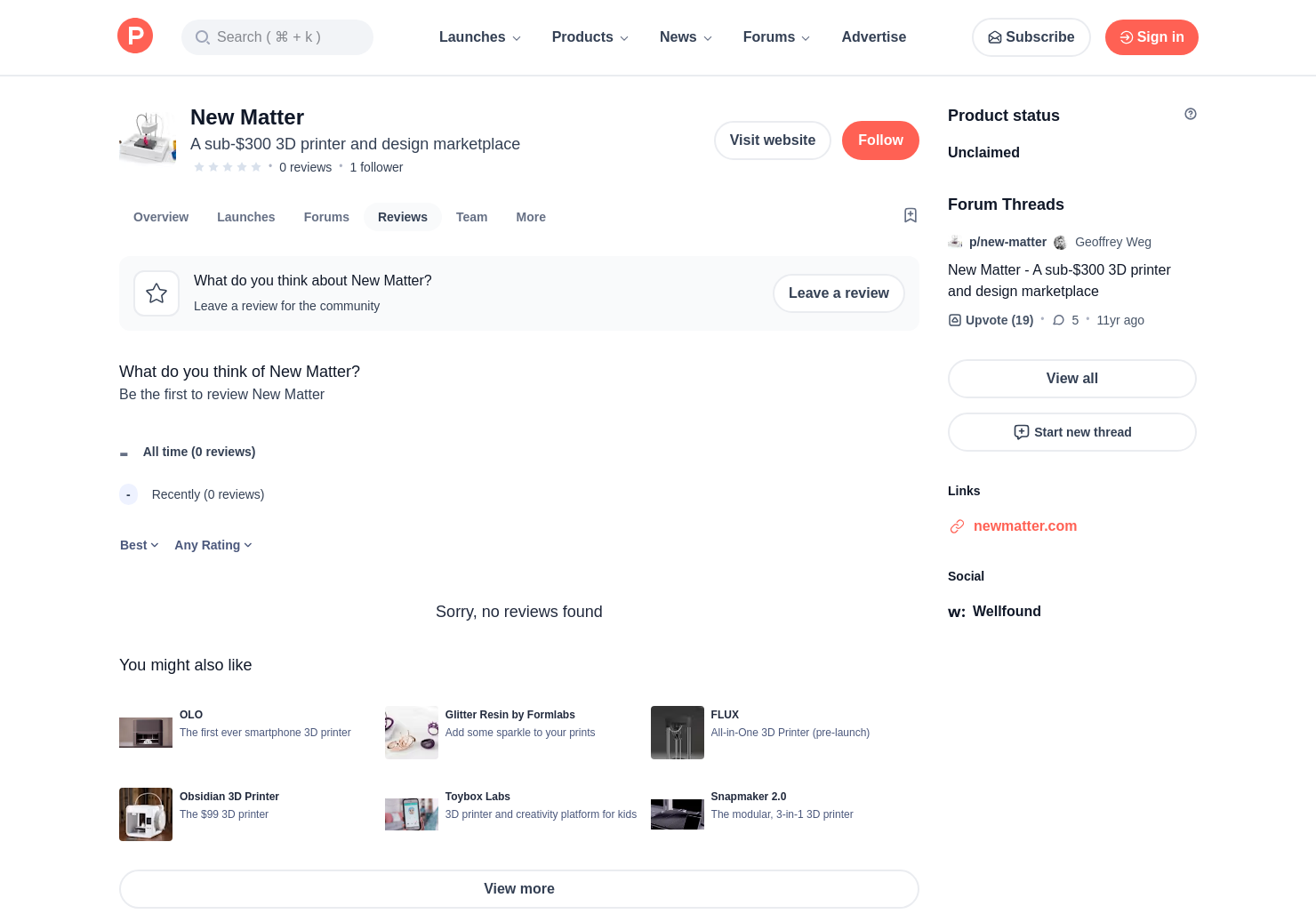Image resolution: width=1316 pixels, height=922 pixels.
Task: Click the empty five-star rating display
Action: [228, 167]
